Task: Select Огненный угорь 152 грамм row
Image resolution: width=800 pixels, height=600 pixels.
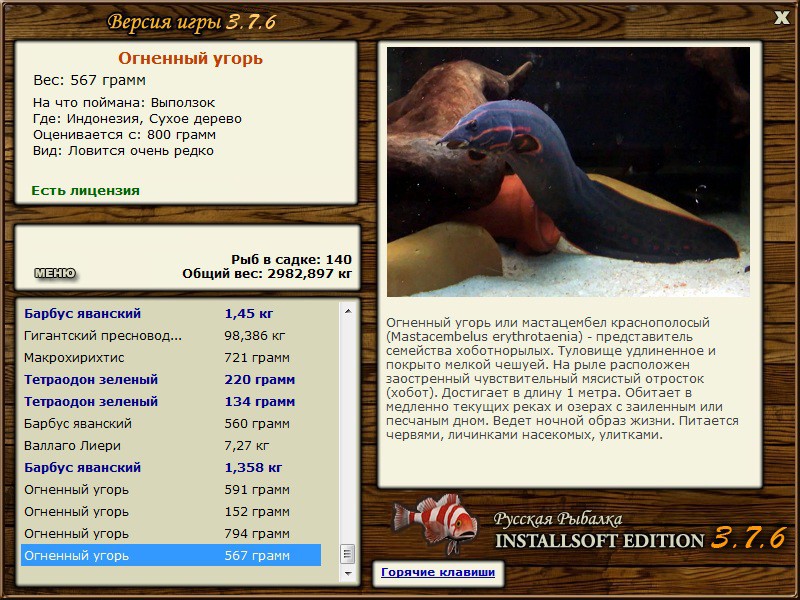Action: click(x=171, y=511)
